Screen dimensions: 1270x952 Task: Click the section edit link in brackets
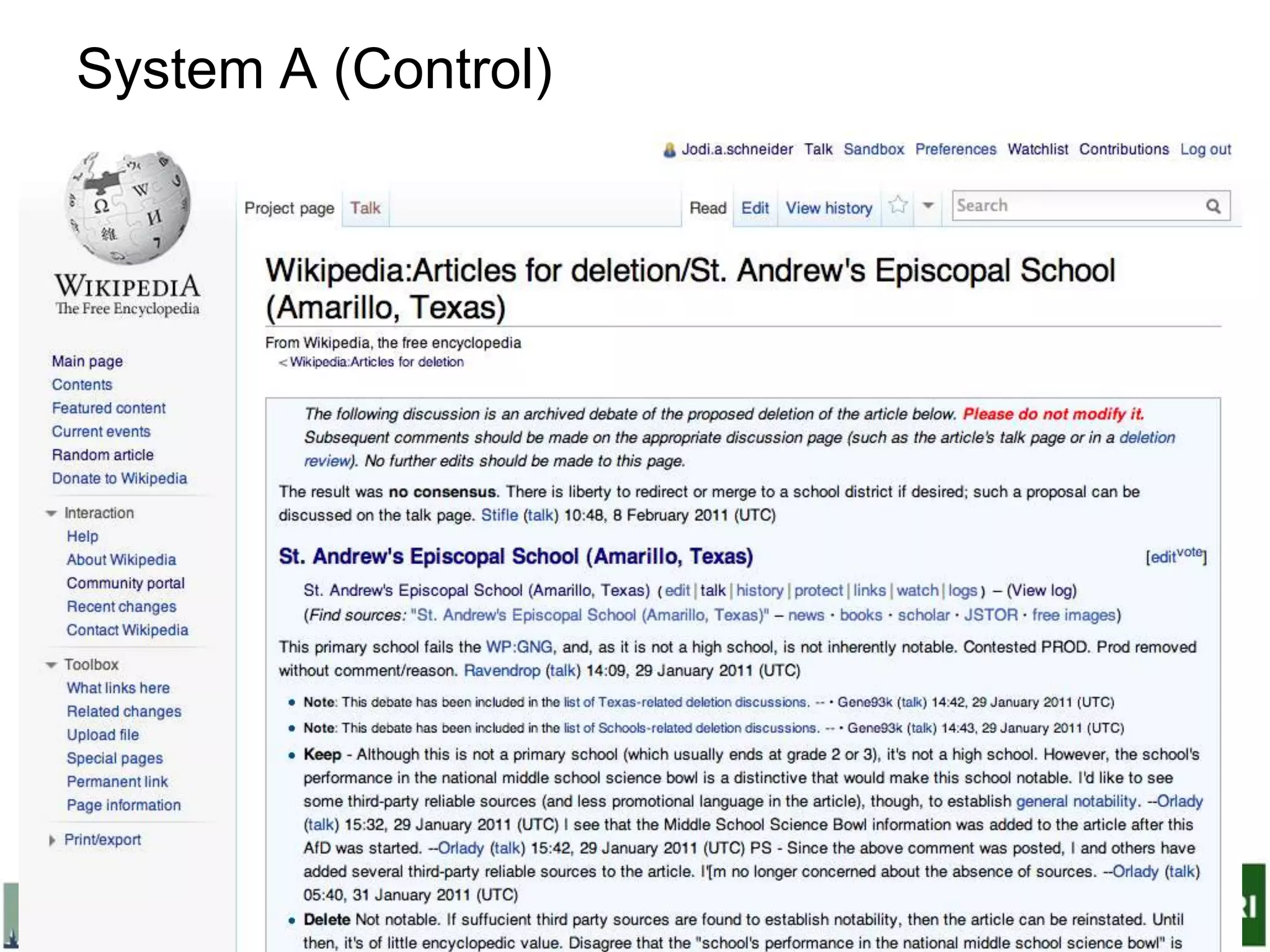pyautogui.click(x=1163, y=558)
